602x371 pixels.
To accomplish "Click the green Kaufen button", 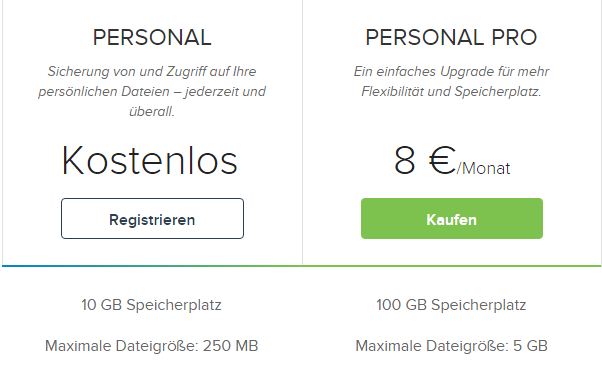I will (452, 219).
